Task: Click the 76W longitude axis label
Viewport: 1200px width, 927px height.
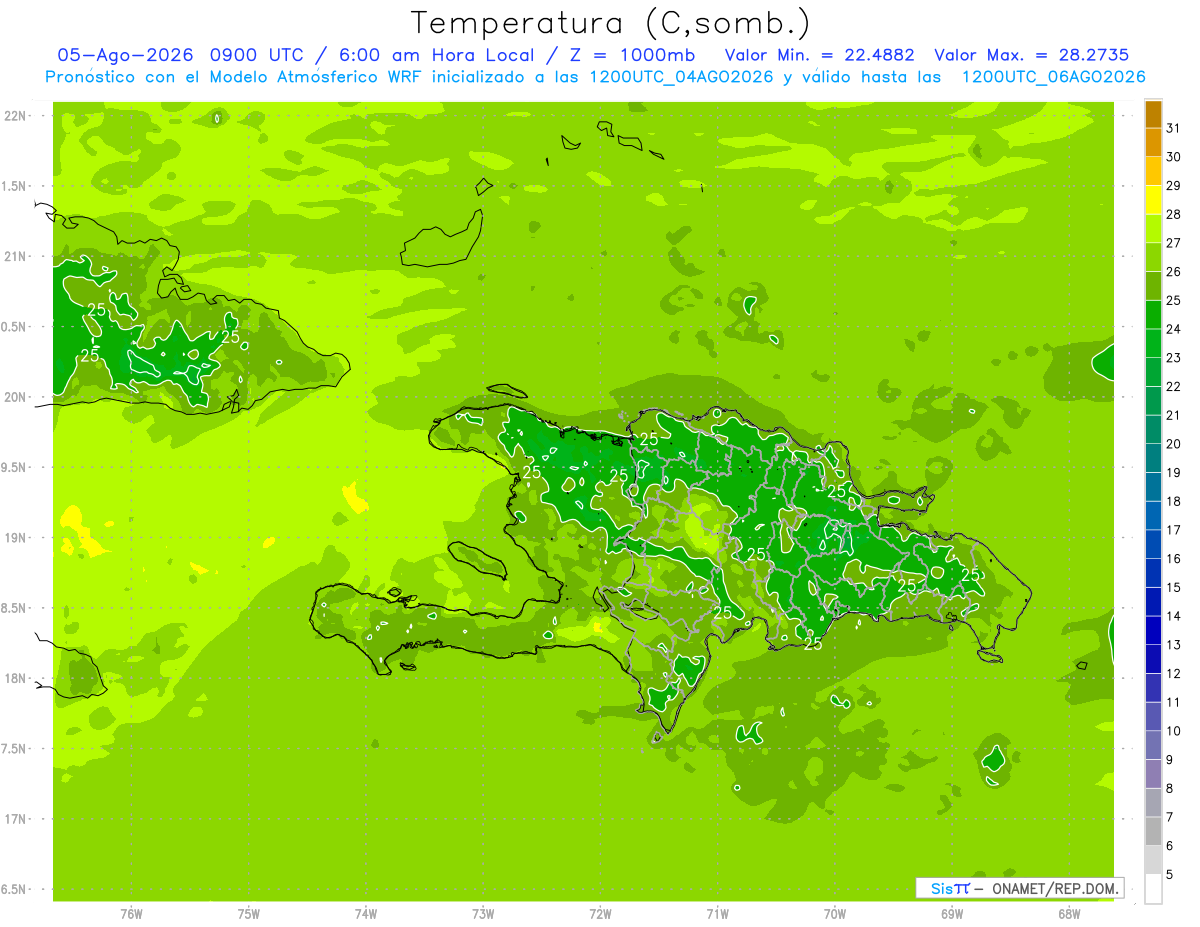Action: coord(131,913)
